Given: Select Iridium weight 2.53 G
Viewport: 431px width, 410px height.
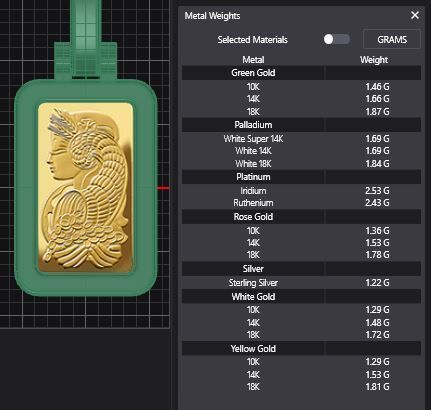Looking at the screenshot, I should point(377,191).
